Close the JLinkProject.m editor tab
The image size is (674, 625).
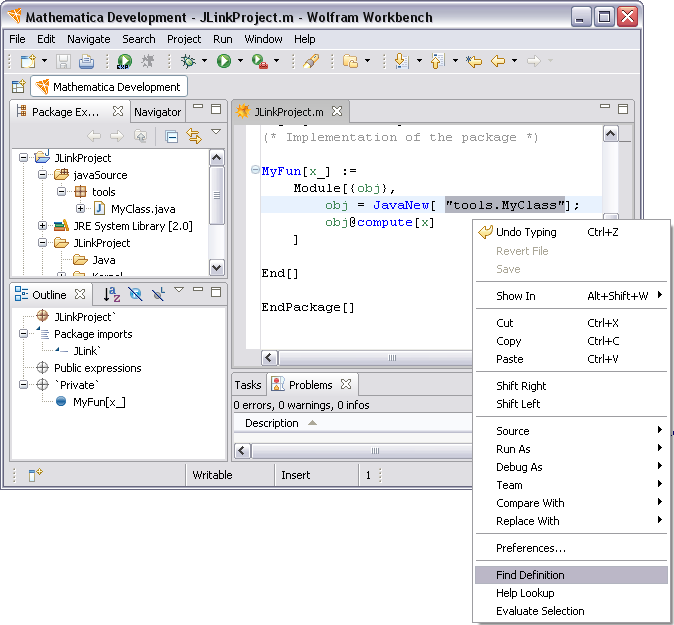(337, 111)
